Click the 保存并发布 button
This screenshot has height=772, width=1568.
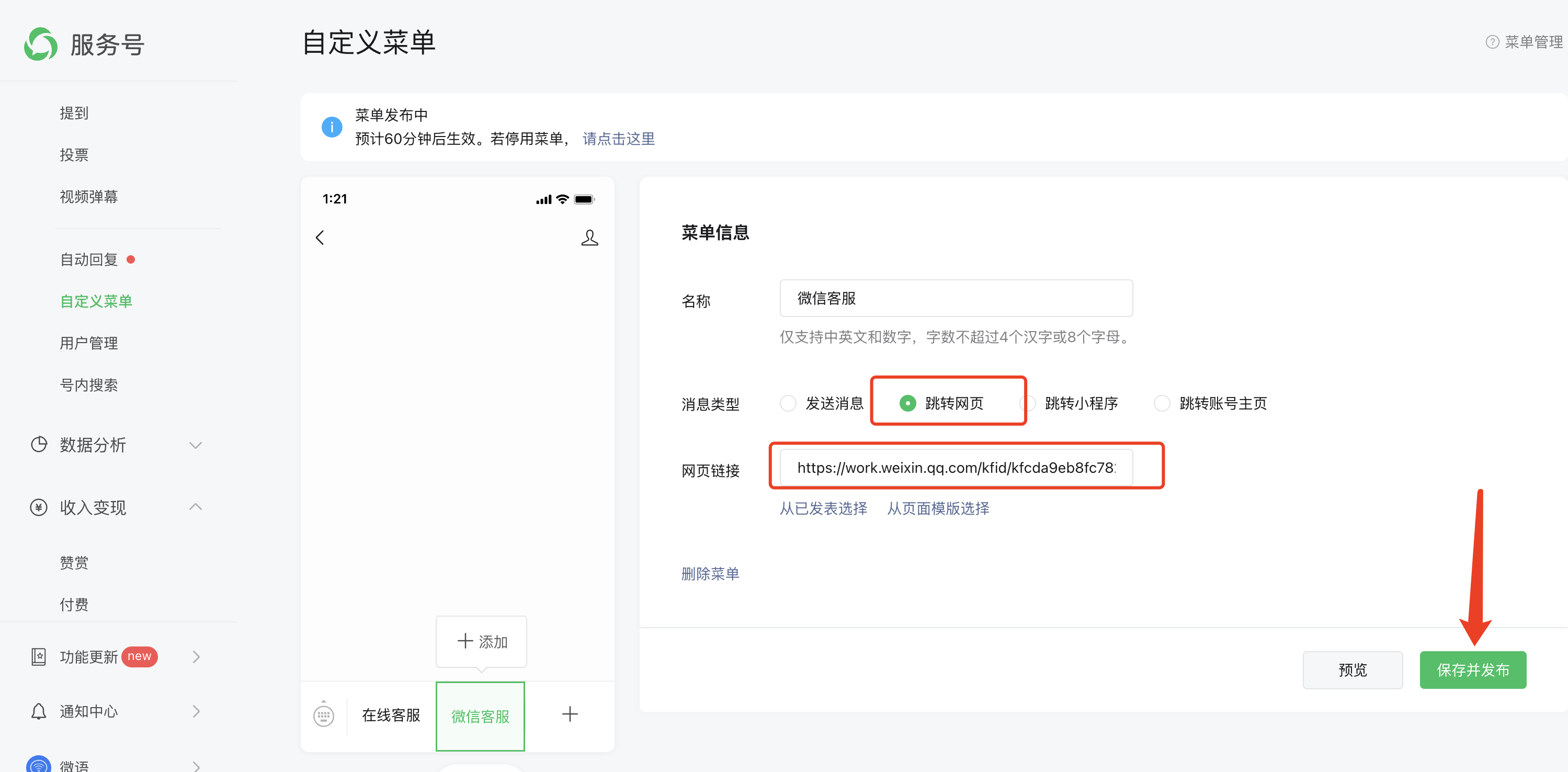pyautogui.click(x=1473, y=669)
